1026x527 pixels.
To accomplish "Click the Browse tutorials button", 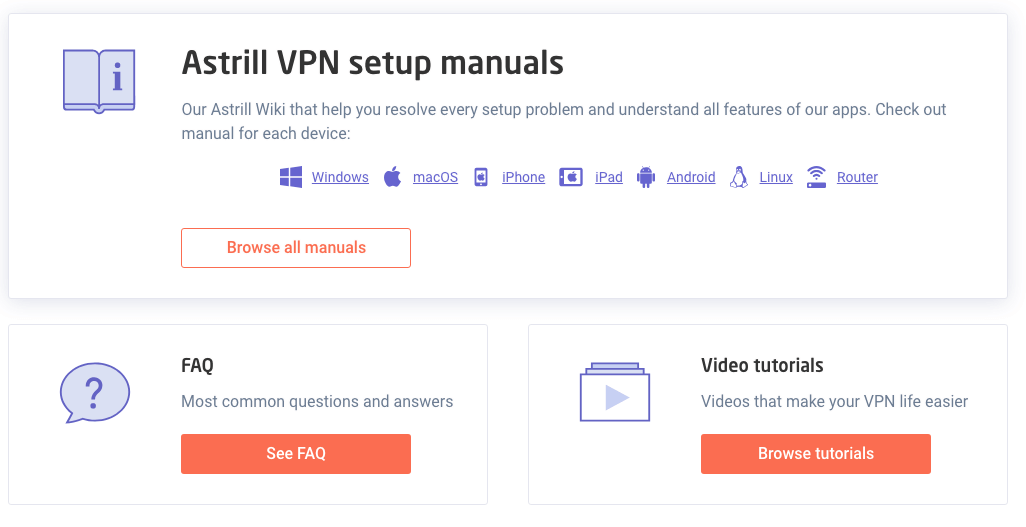I will (815, 454).
